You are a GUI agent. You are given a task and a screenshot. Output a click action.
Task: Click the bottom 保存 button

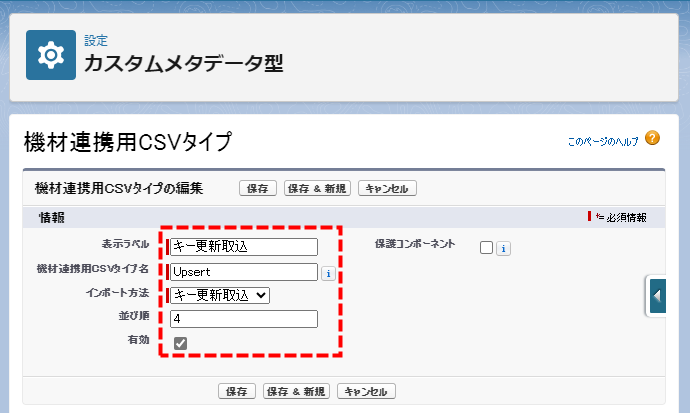(237, 391)
